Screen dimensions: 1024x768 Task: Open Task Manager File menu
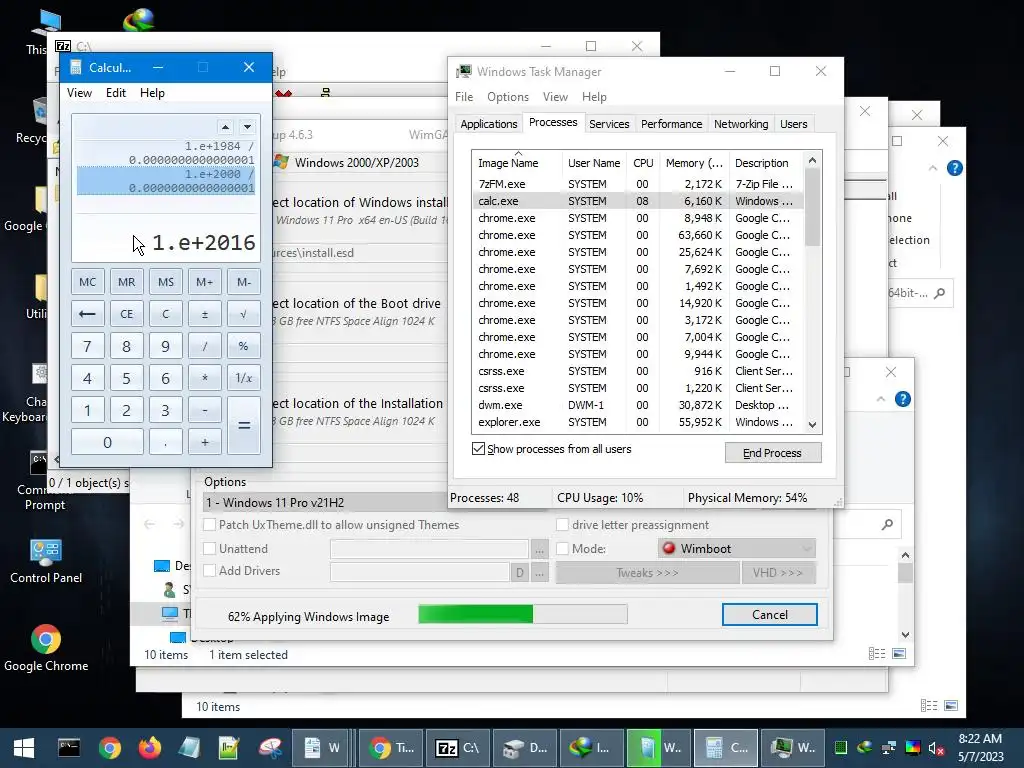click(464, 97)
